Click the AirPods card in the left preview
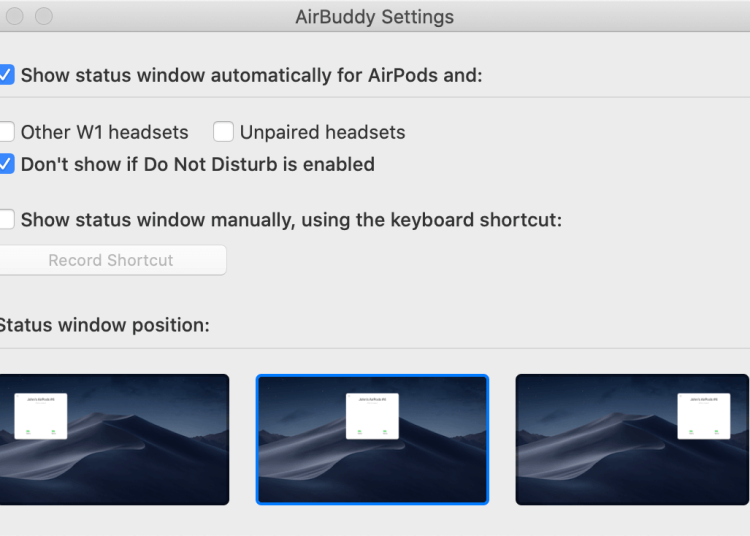The height and width of the screenshot is (536, 750). (40, 415)
